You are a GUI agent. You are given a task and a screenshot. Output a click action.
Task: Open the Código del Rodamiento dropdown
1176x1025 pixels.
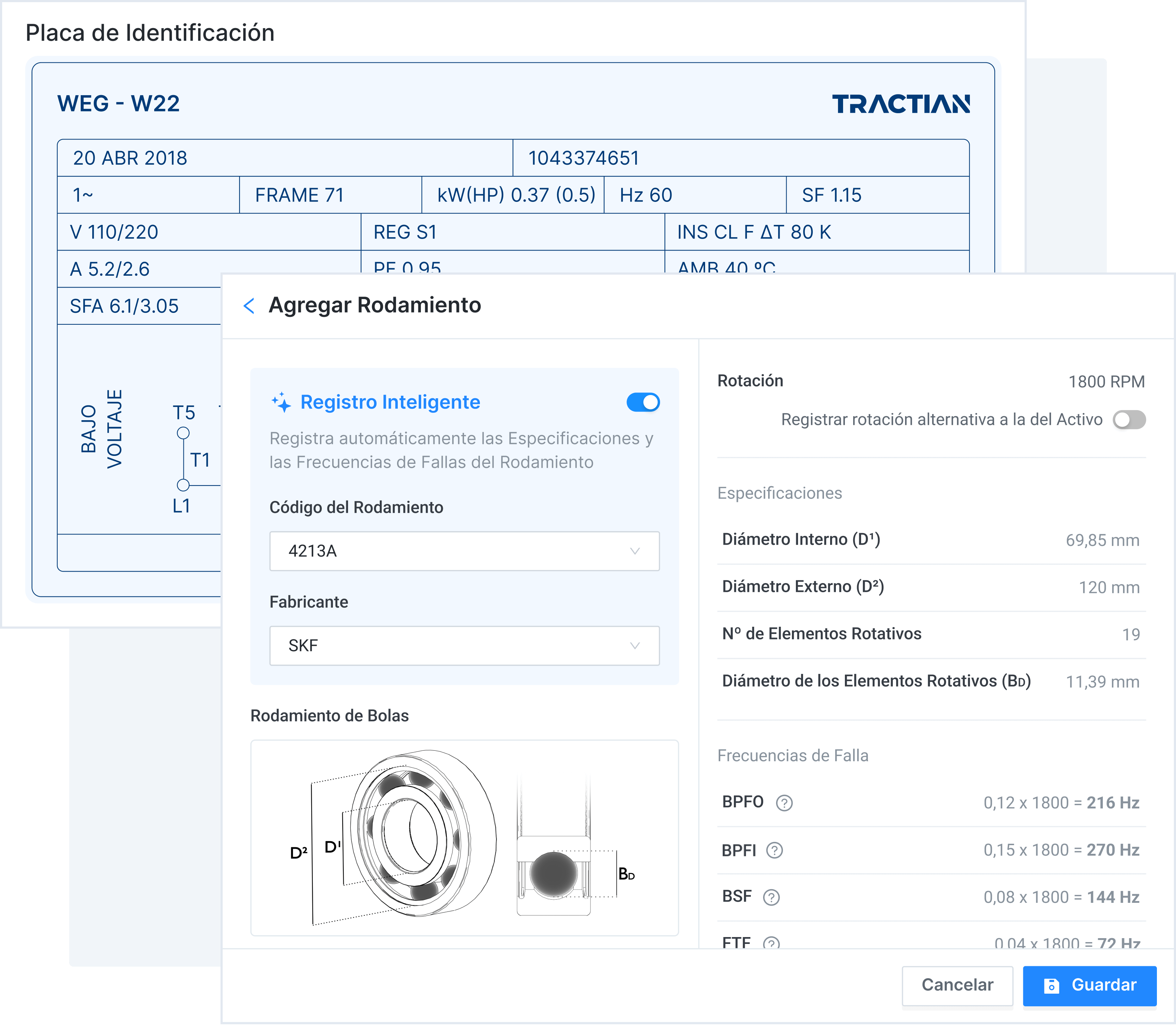[464, 551]
